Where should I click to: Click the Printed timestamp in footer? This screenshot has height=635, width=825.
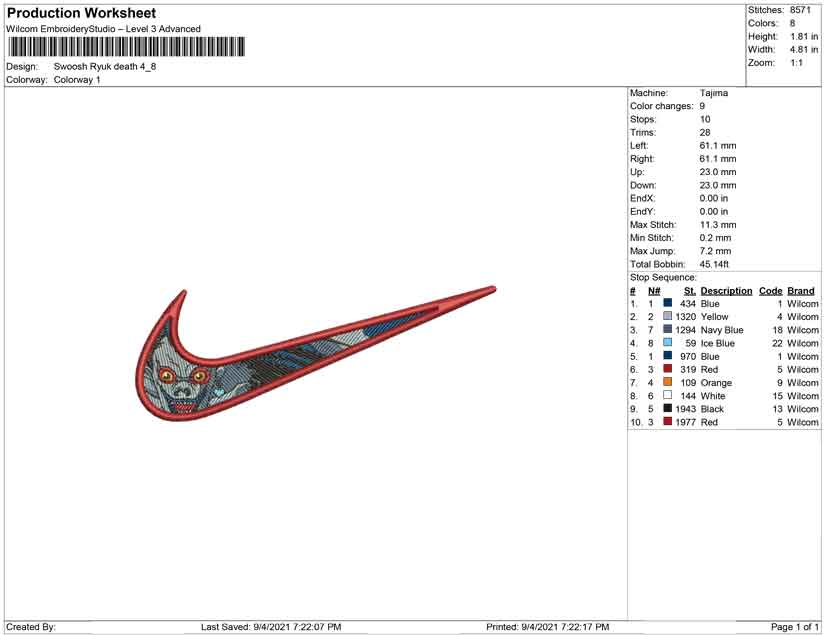point(548,627)
